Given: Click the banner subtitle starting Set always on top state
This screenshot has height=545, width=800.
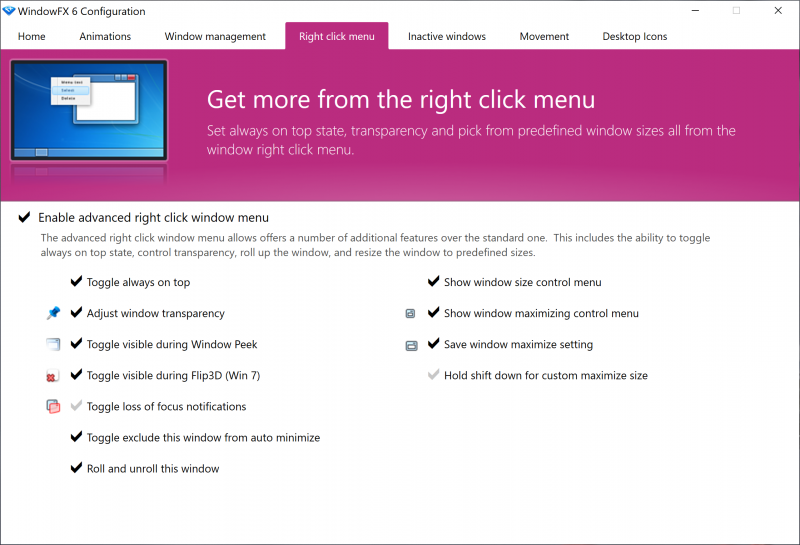Looking at the screenshot, I should (471, 140).
